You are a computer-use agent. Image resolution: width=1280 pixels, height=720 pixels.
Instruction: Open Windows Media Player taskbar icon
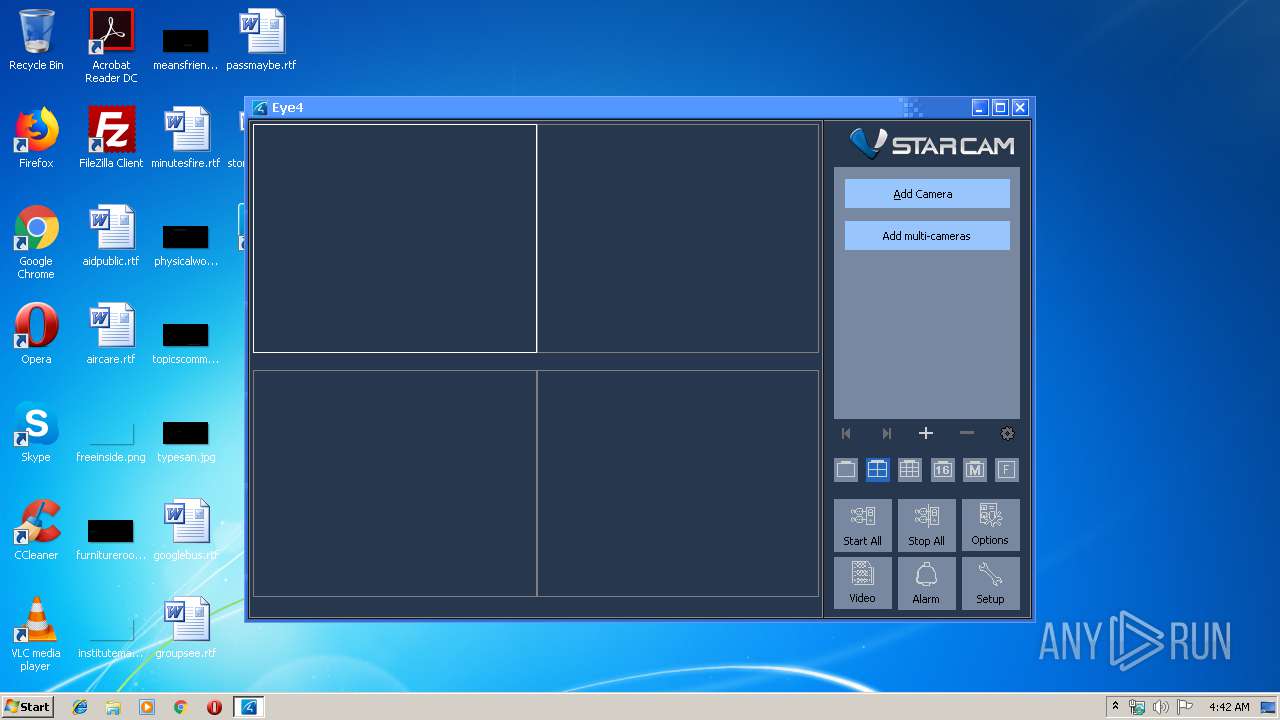click(x=147, y=707)
